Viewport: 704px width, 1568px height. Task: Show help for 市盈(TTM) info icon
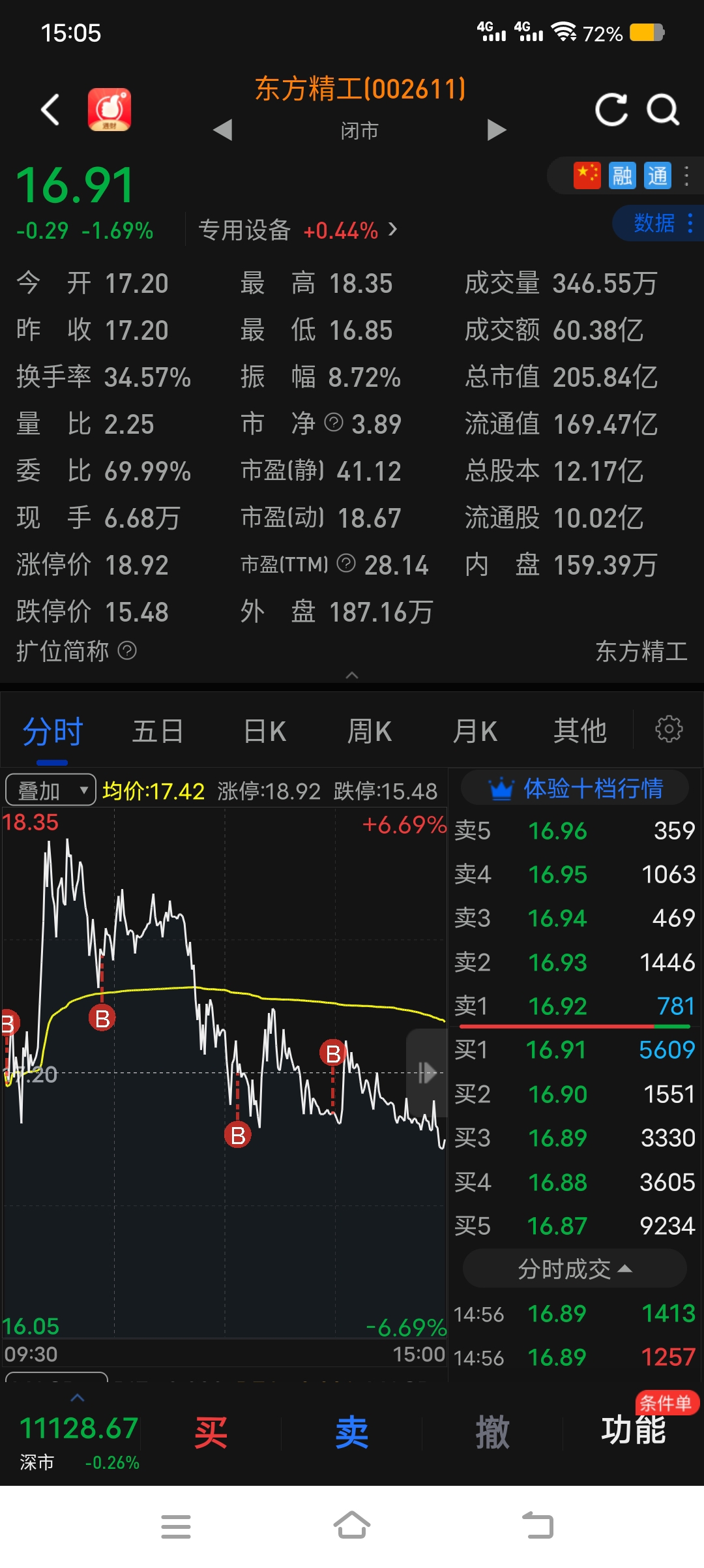click(347, 563)
